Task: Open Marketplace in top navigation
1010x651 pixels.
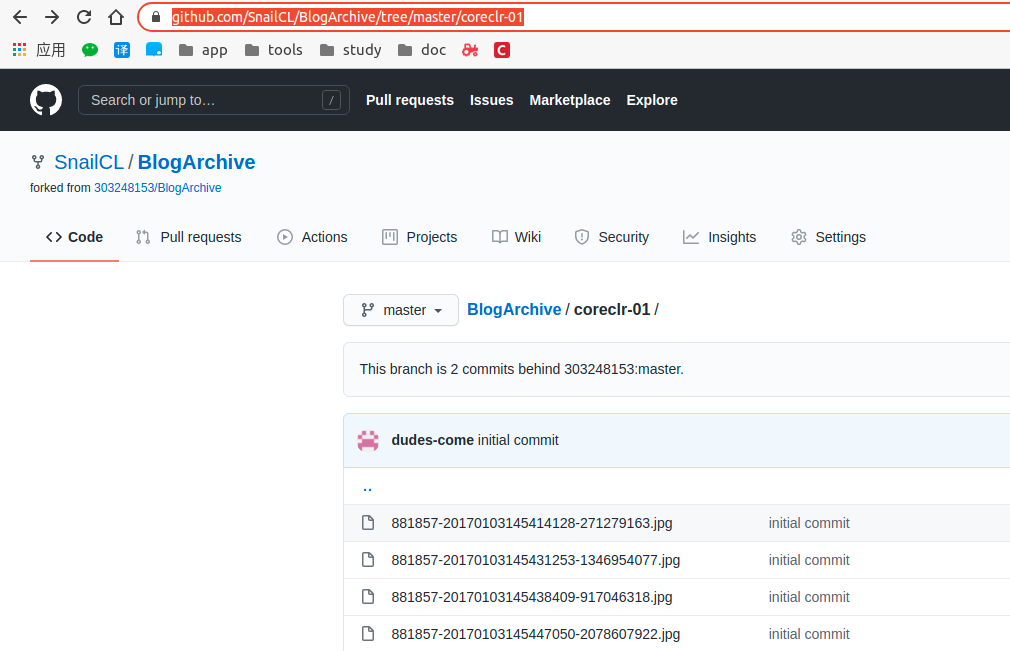Action: pos(570,100)
